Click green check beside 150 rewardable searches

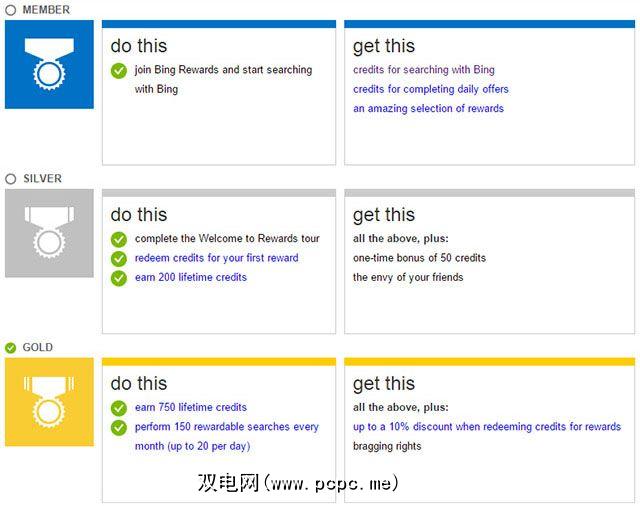(x=119, y=428)
